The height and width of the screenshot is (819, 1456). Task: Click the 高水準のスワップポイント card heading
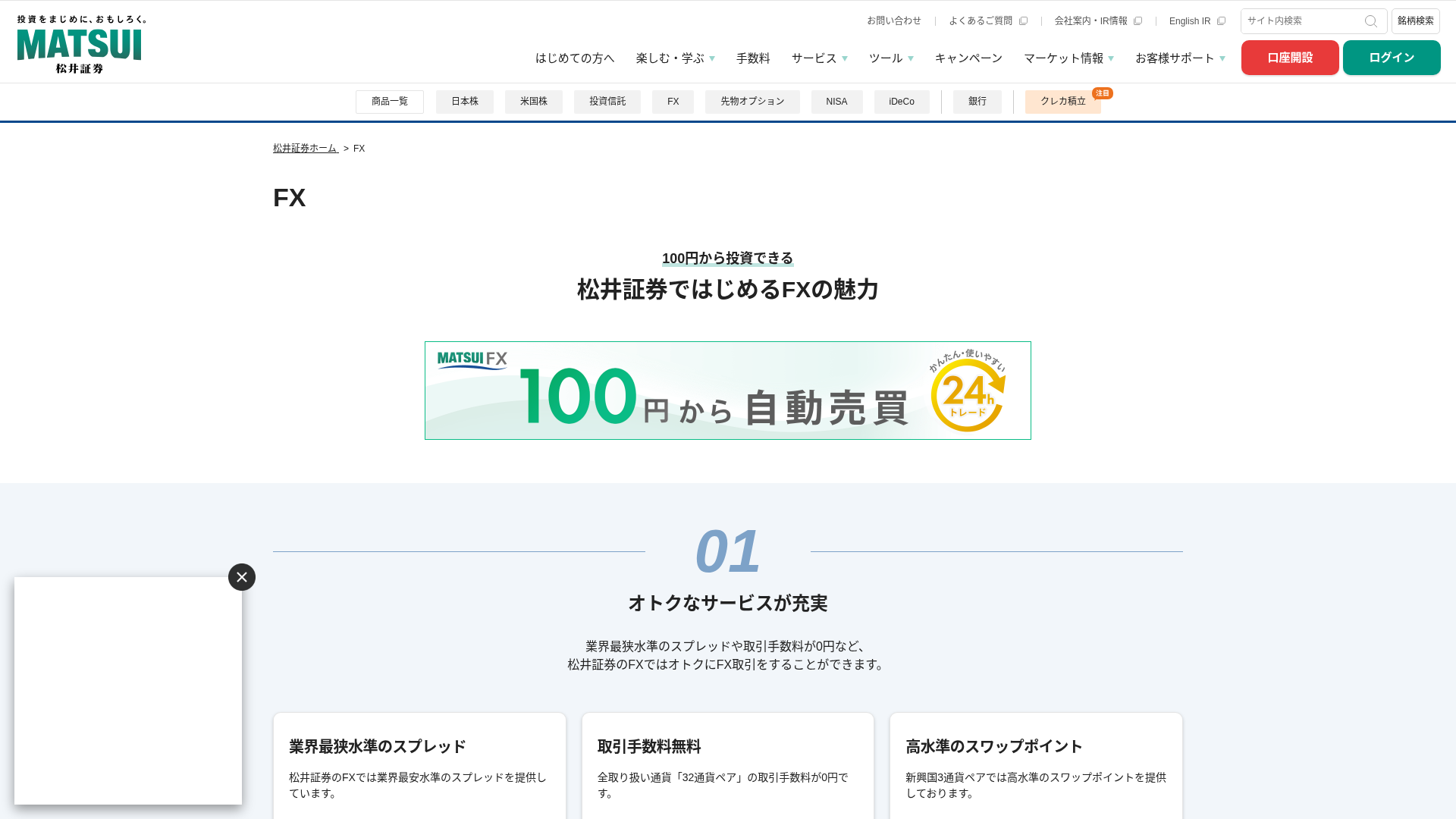click(994, 747)
